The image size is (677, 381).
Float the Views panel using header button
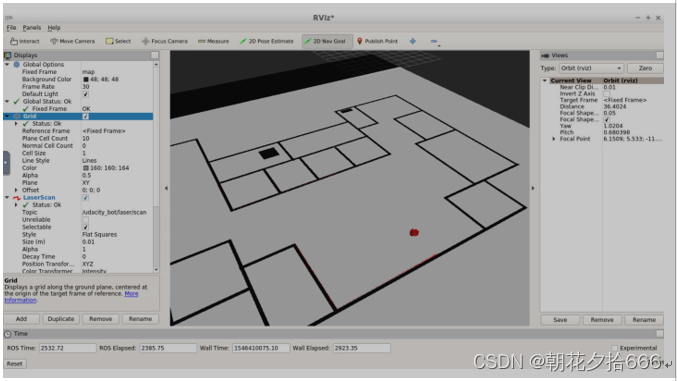pos(660,55)
